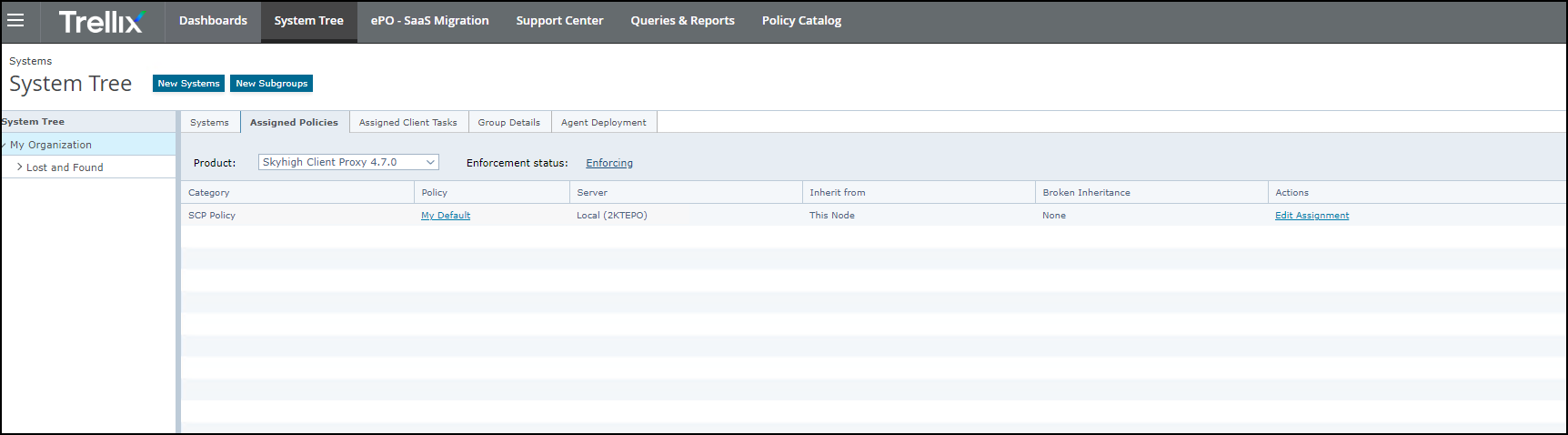Open the Policy Catalog
The image size is (1568, 435).
pos(801,21)
